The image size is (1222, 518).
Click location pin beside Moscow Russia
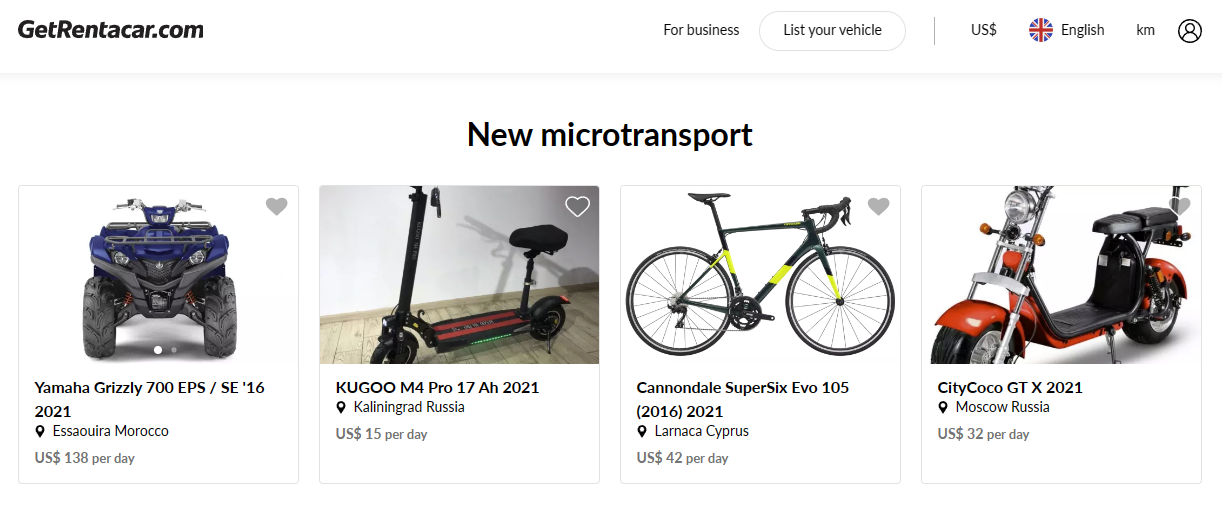point(943,408)
